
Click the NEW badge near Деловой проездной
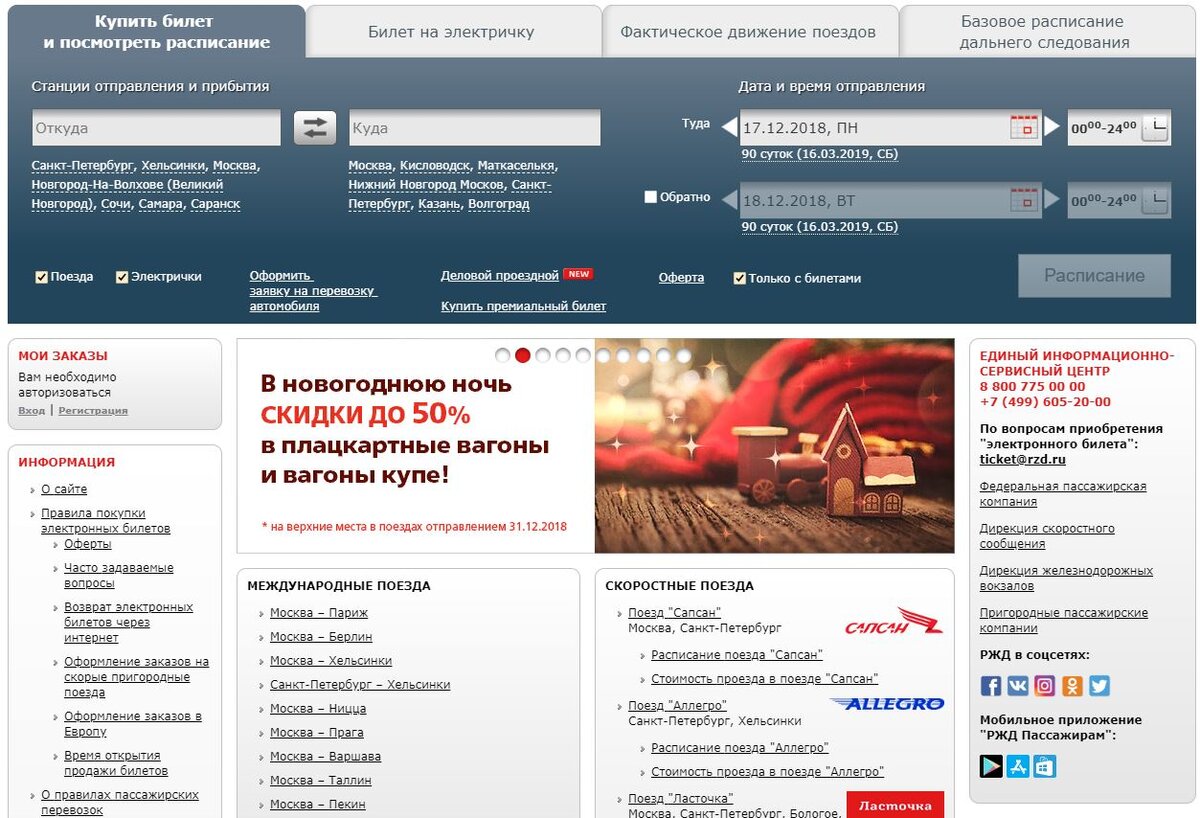578,274
